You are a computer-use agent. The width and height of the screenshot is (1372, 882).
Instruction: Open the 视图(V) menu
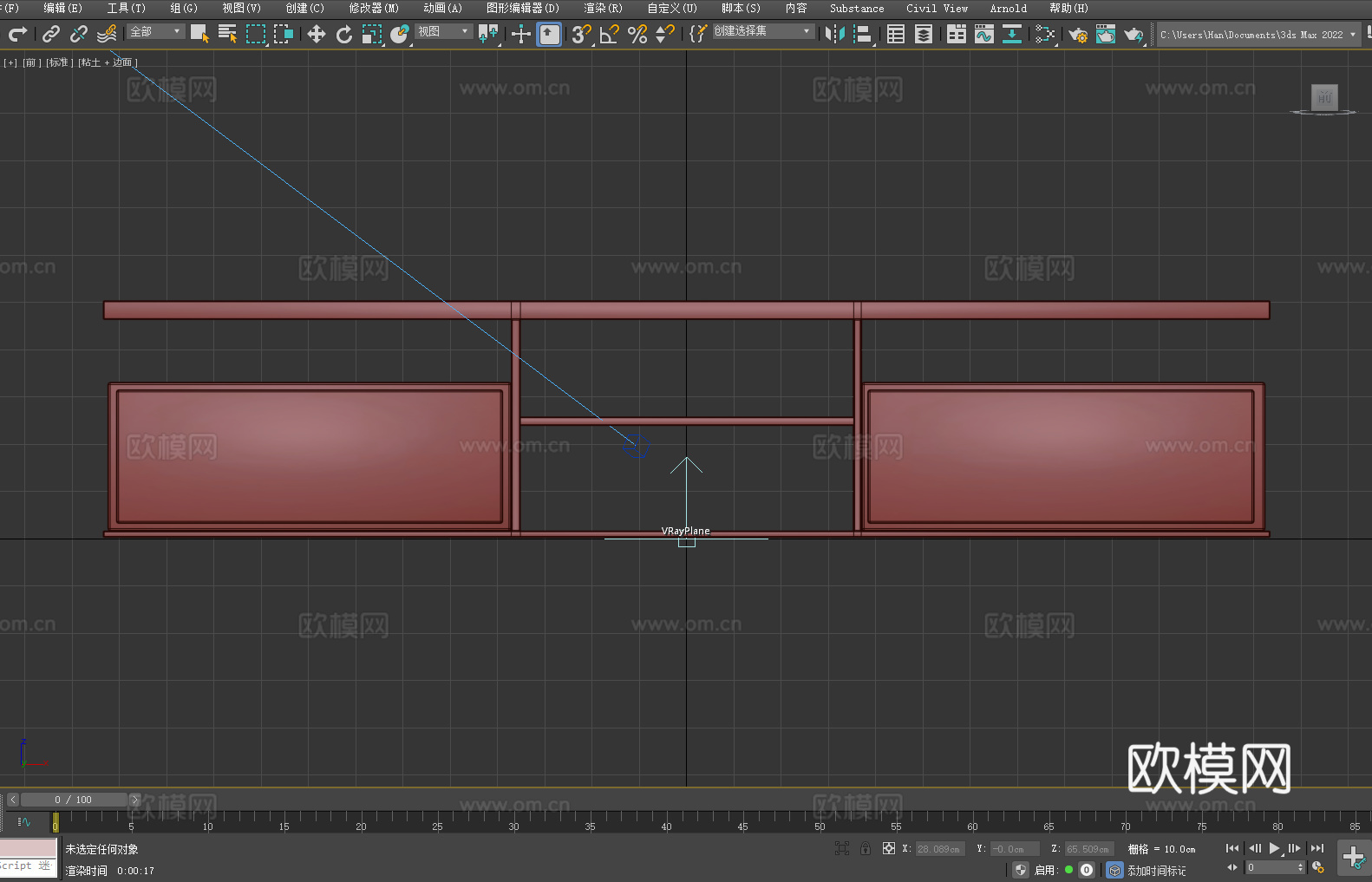click(x=241, y=8)
